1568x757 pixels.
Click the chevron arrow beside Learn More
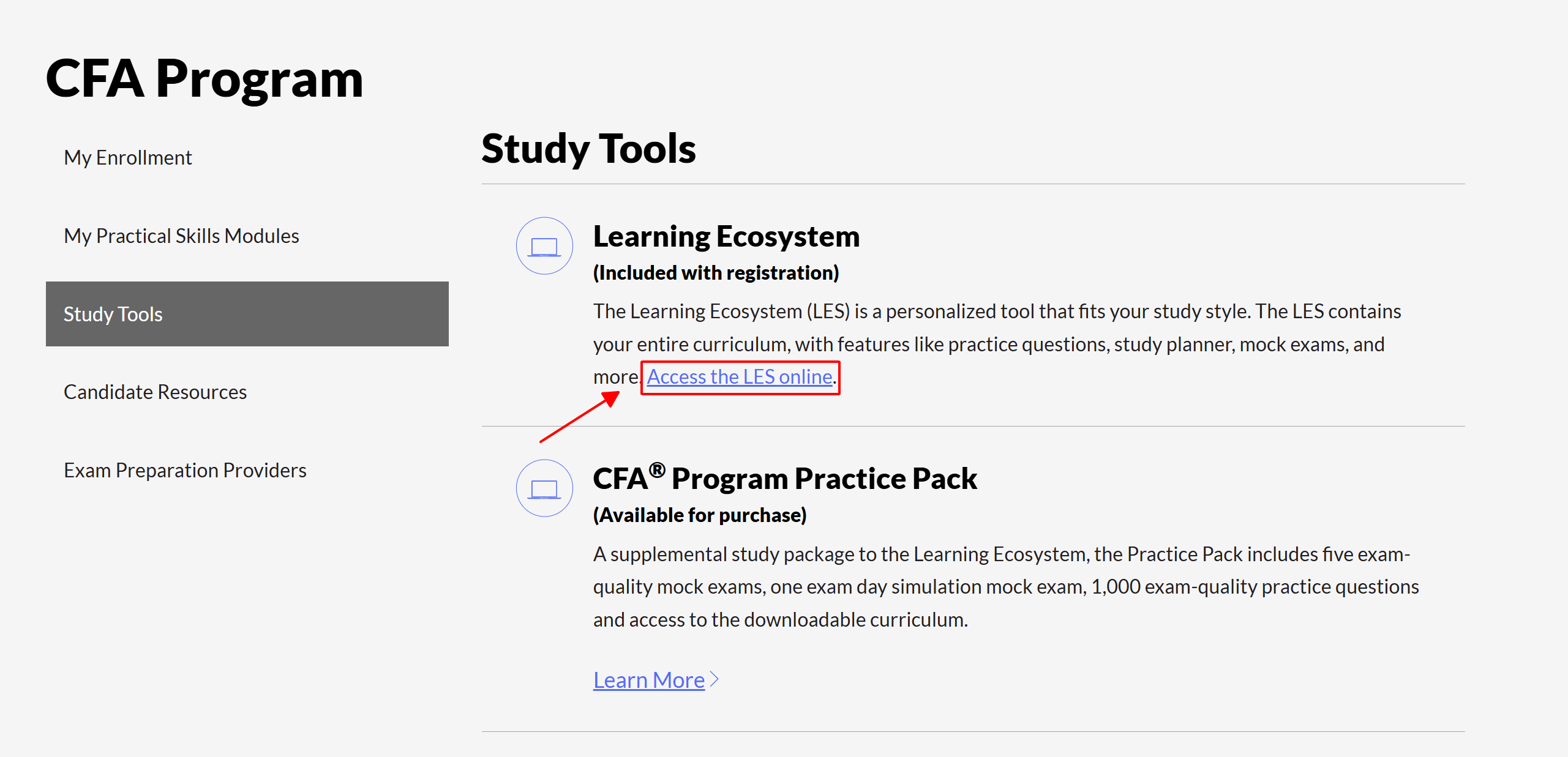(x=714, y=679)
